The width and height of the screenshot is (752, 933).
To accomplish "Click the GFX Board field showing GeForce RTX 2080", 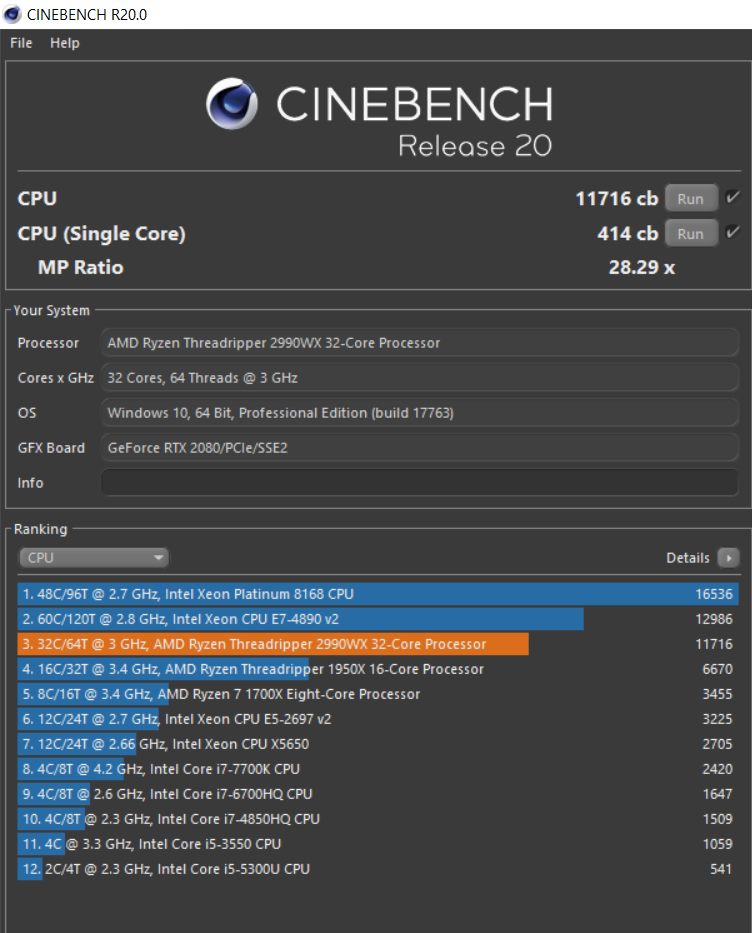I will pyautogui.click(x=420, y=447).
